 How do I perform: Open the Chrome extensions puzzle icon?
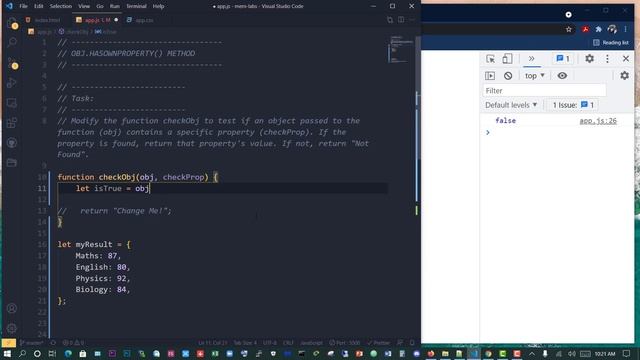[598, 29]
